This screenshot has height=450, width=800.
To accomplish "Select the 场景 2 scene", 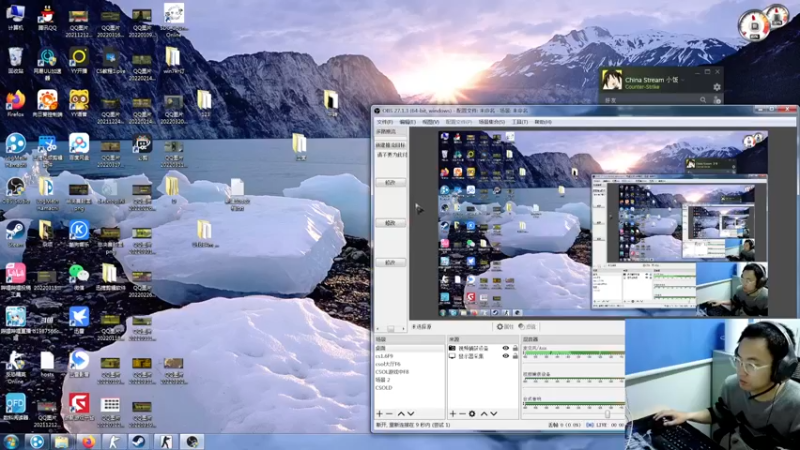I will tap(409, 380).
